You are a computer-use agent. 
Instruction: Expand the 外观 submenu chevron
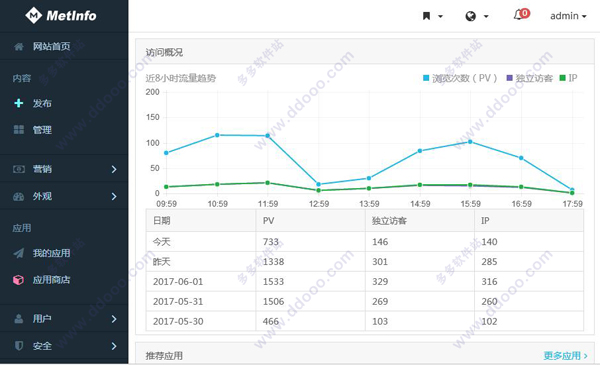tap(114, 197)
